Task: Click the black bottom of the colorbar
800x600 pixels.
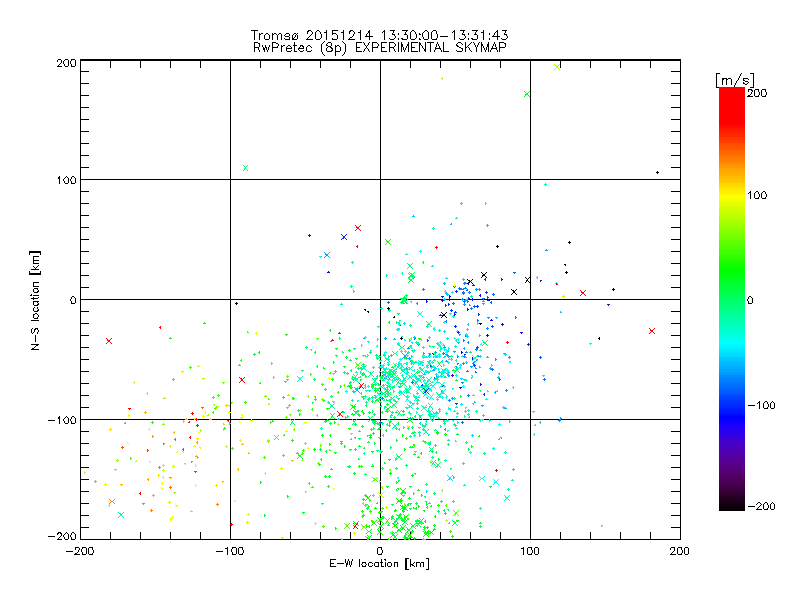Action: pos(732,503)
